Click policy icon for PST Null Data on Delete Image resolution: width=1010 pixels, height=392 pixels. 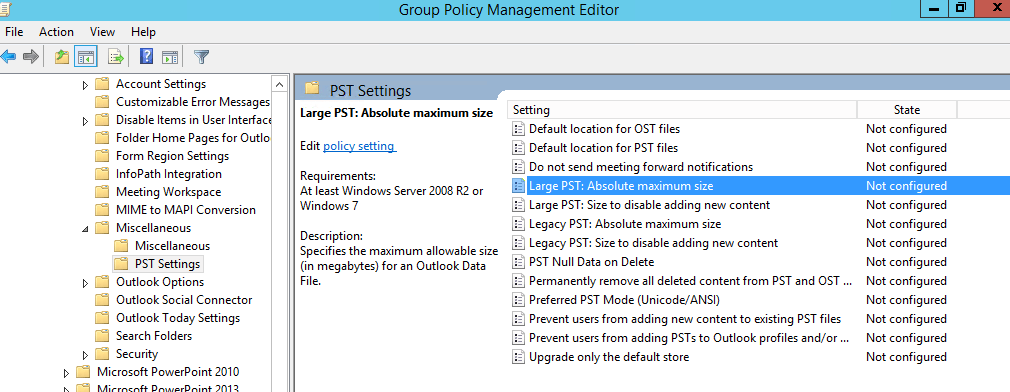519,262
